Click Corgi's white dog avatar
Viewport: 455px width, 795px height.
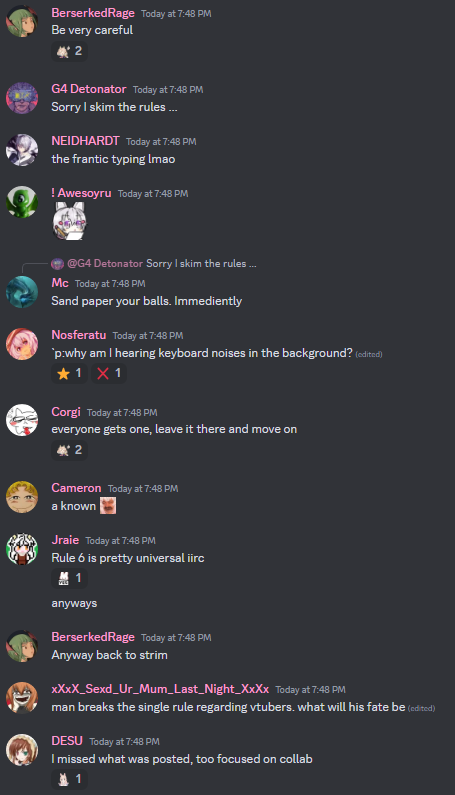coord(22,420)
